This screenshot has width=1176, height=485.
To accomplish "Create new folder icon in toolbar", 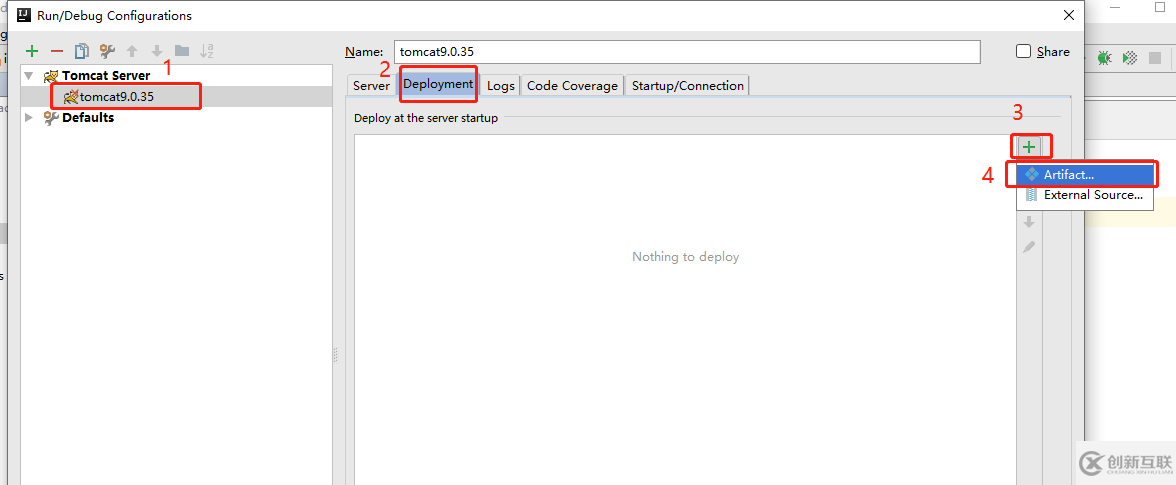I will (x=182, y=51).
